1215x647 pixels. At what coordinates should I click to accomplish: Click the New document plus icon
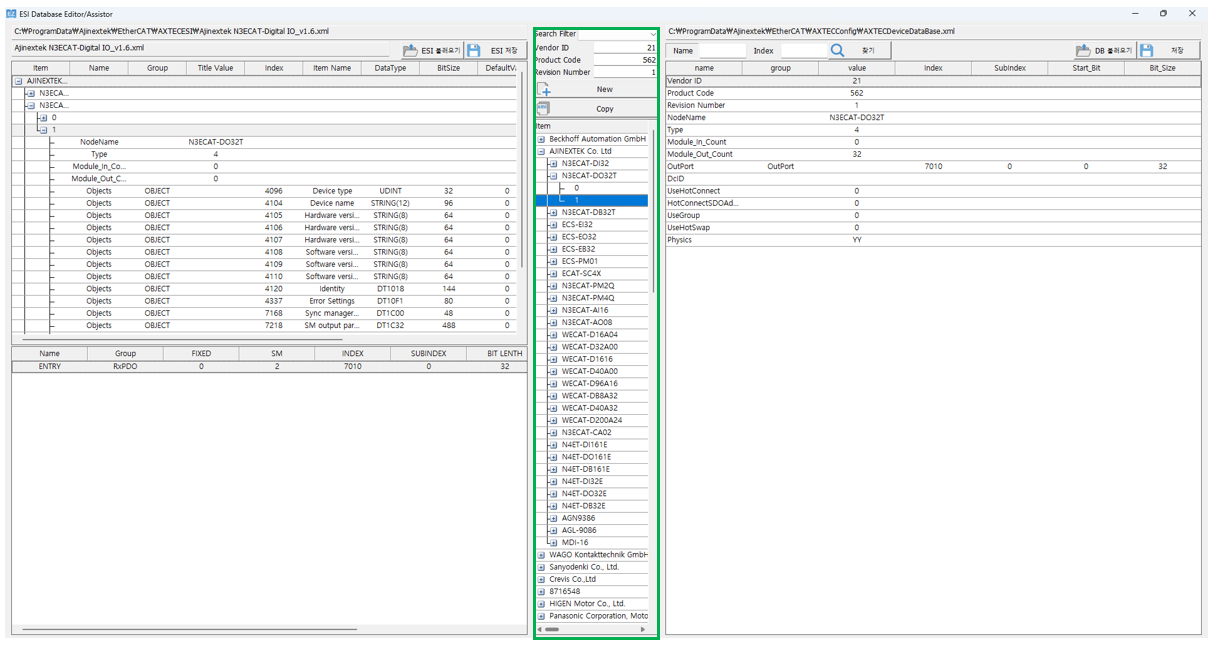tap(543, 89)
